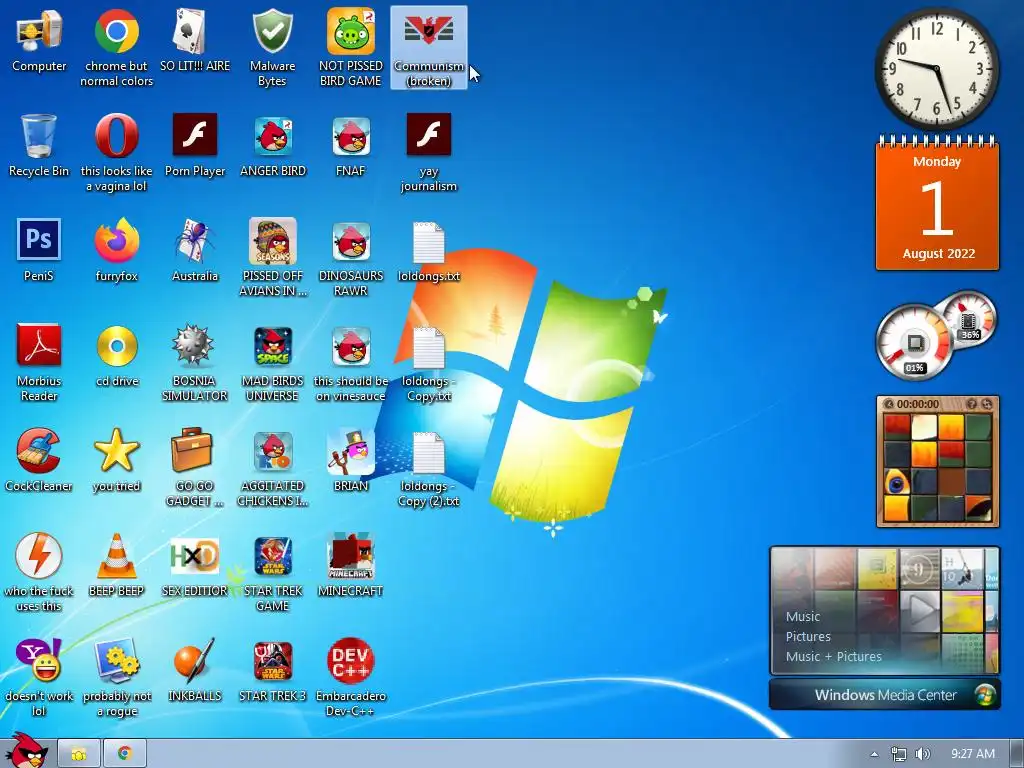1024x768 pixels.
Task: Launch the furryfox Firefox icon
Action: [116, 251]
